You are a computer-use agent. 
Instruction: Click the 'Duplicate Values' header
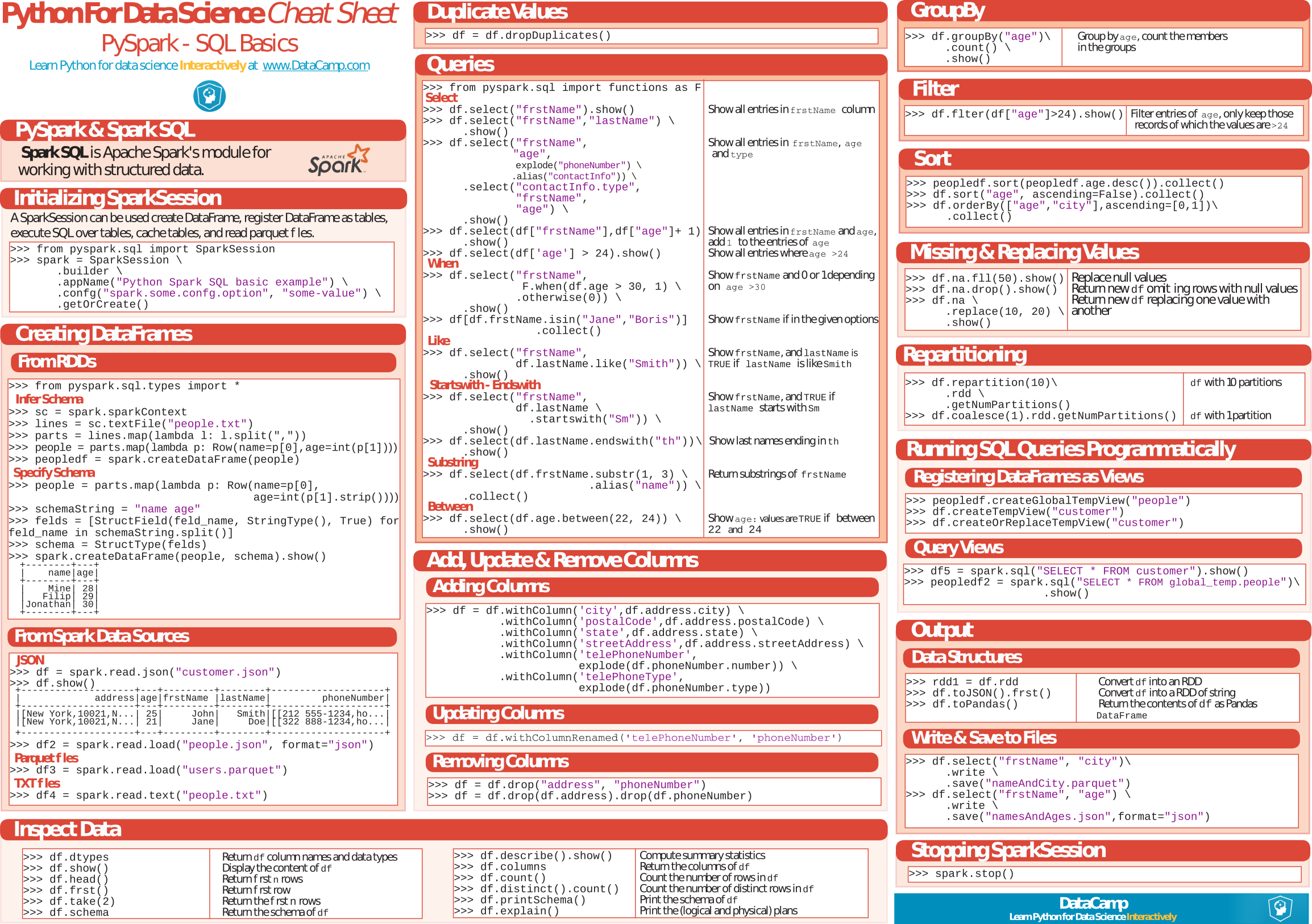click(x=650, y=12)
